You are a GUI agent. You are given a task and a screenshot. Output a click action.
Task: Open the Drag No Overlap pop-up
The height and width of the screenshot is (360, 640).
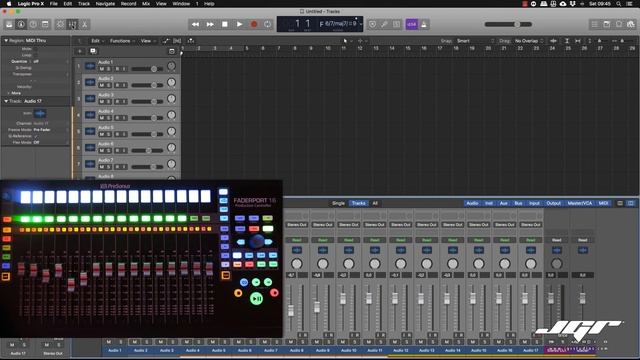coord(529,41)
